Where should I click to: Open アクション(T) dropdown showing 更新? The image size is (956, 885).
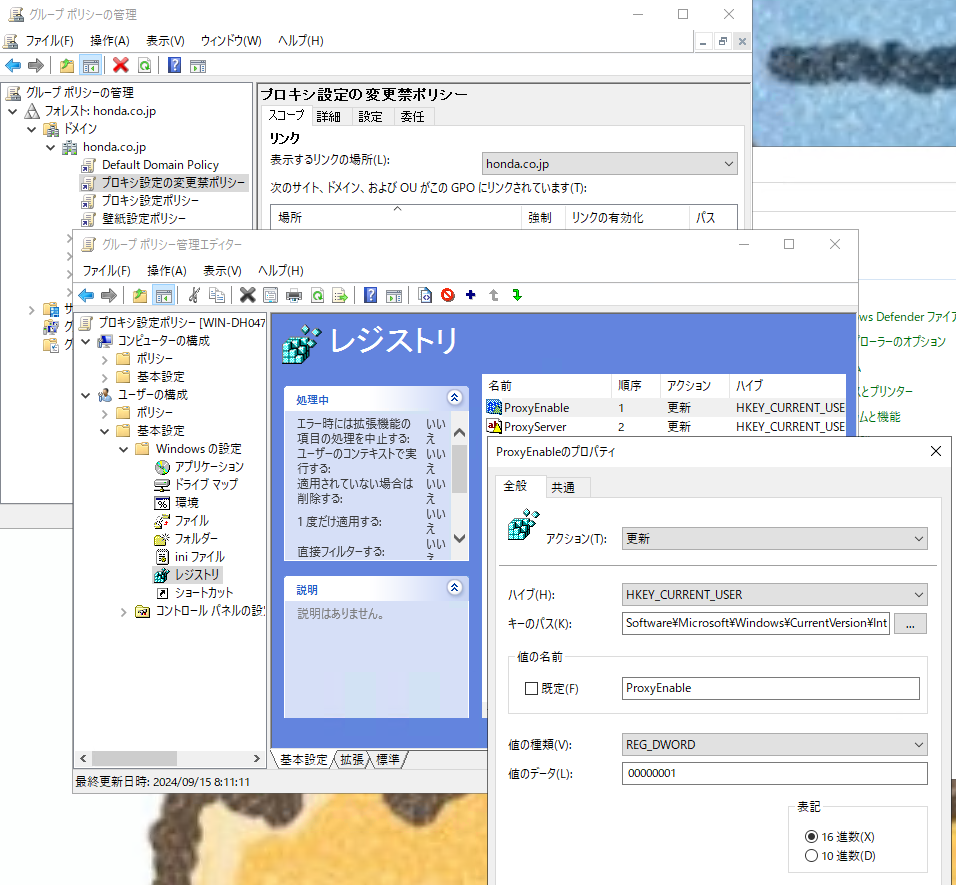[x=774, y=539]
